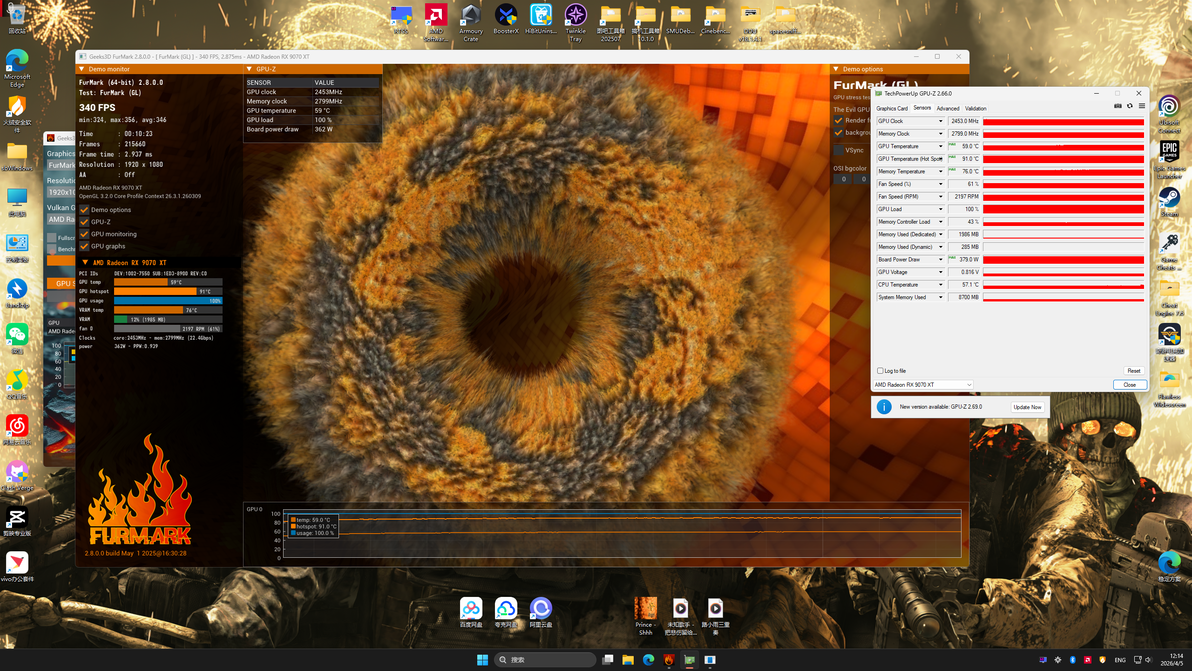Click the GPU hotspot 91°C bar
The width and height of the screenshot is (1192, 671).
point(168,291)
